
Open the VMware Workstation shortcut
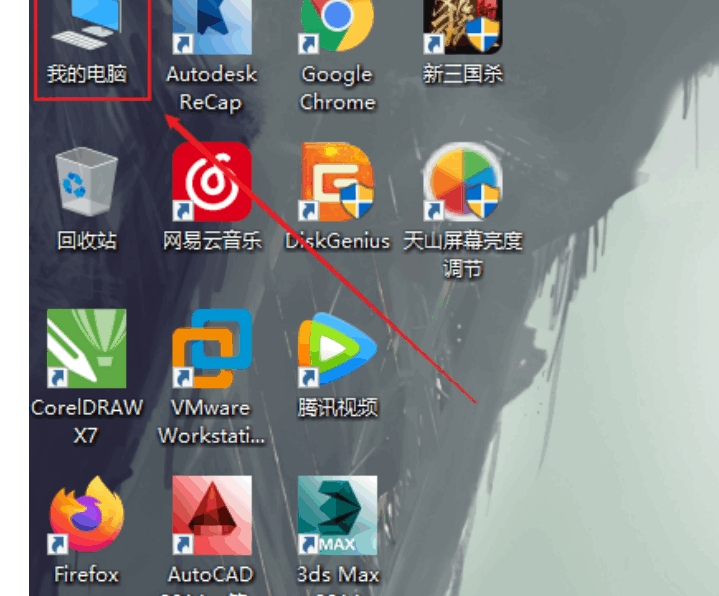[x=212, y=348]
